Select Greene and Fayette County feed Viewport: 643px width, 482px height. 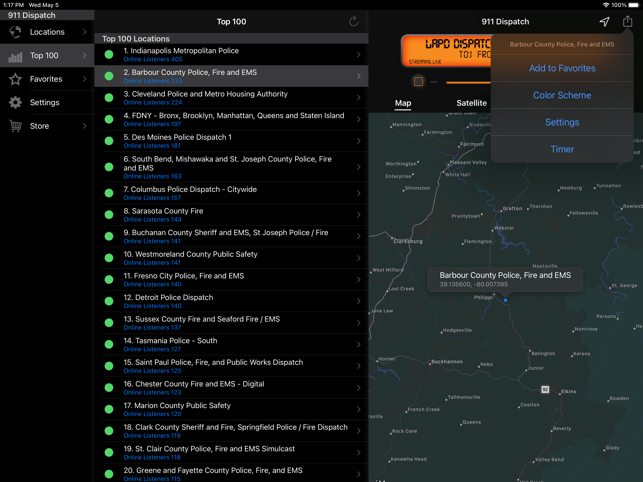pyautogui.click(x=231, y=473)
